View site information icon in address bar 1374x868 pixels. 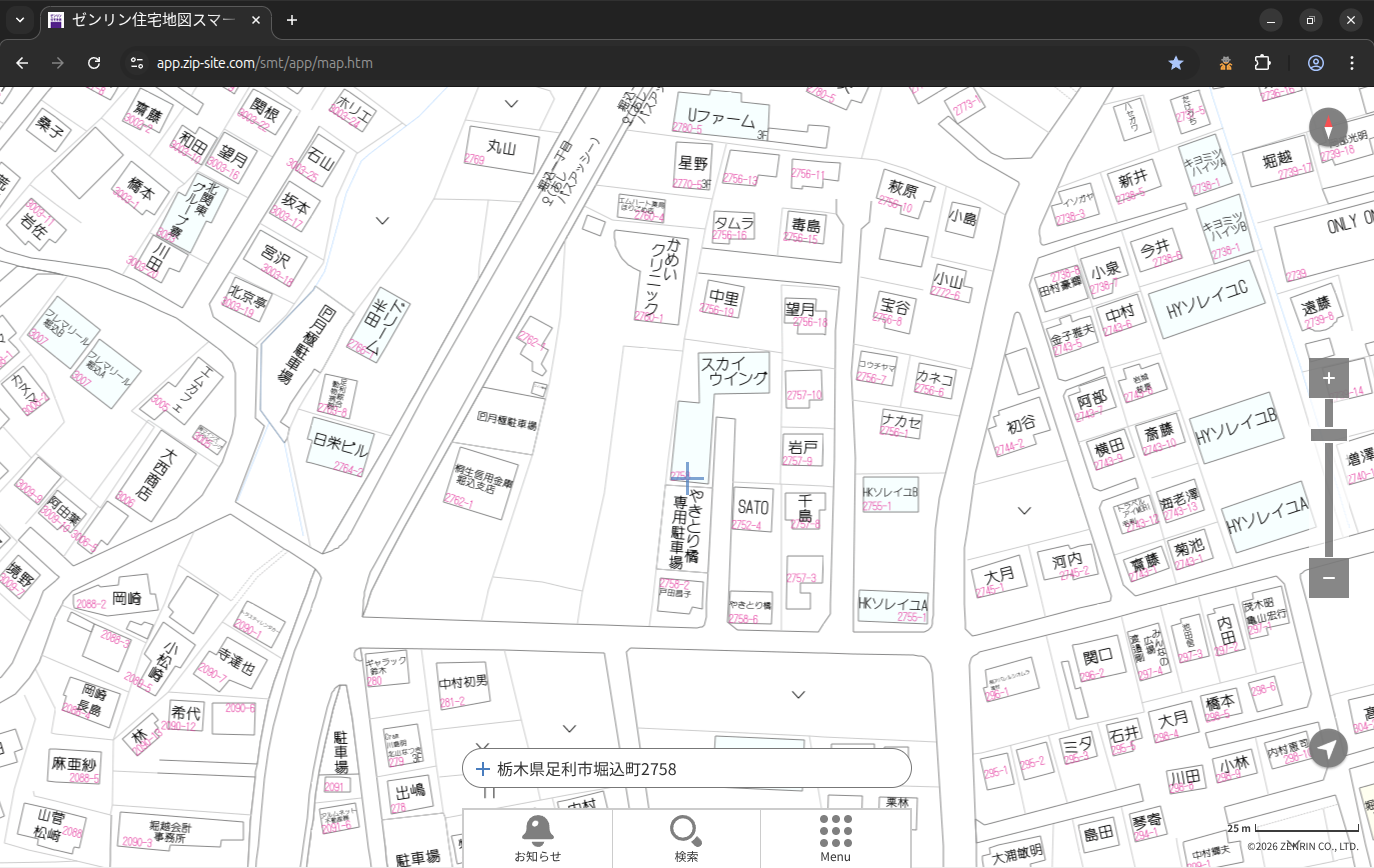137,63
